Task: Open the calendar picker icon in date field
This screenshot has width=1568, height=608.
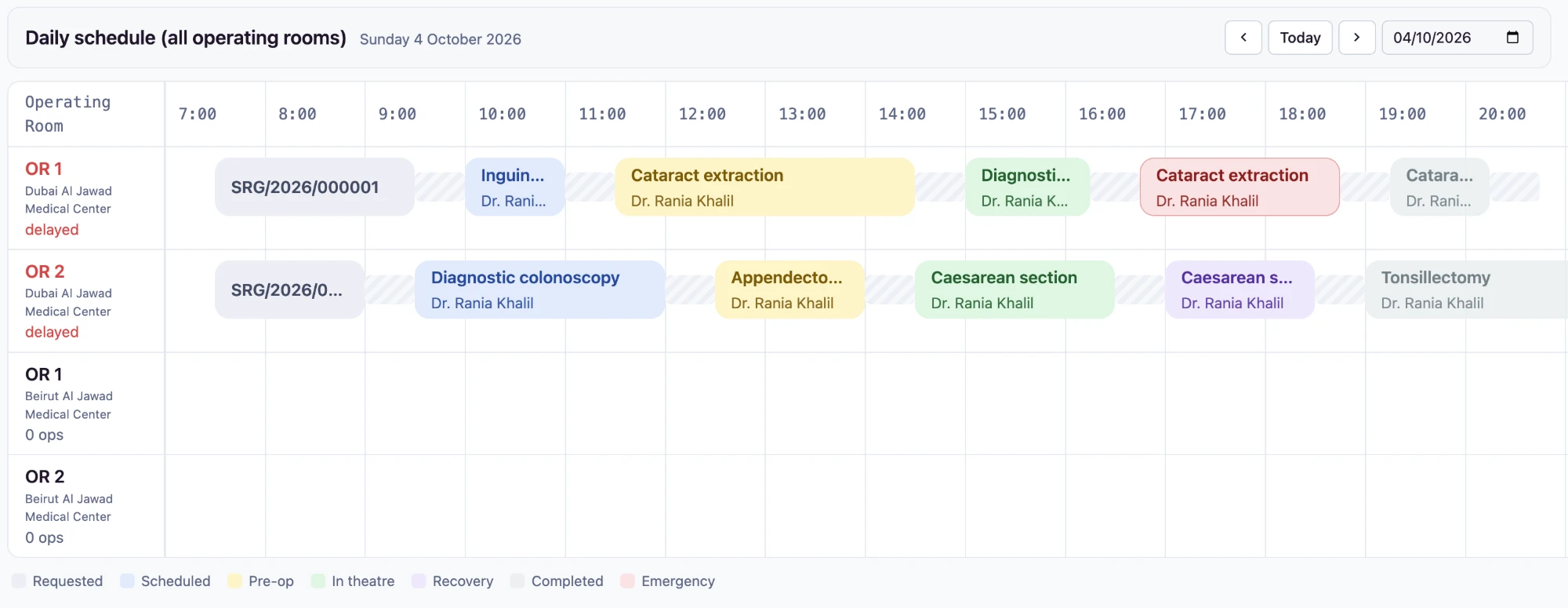Action: point(1513,38)
